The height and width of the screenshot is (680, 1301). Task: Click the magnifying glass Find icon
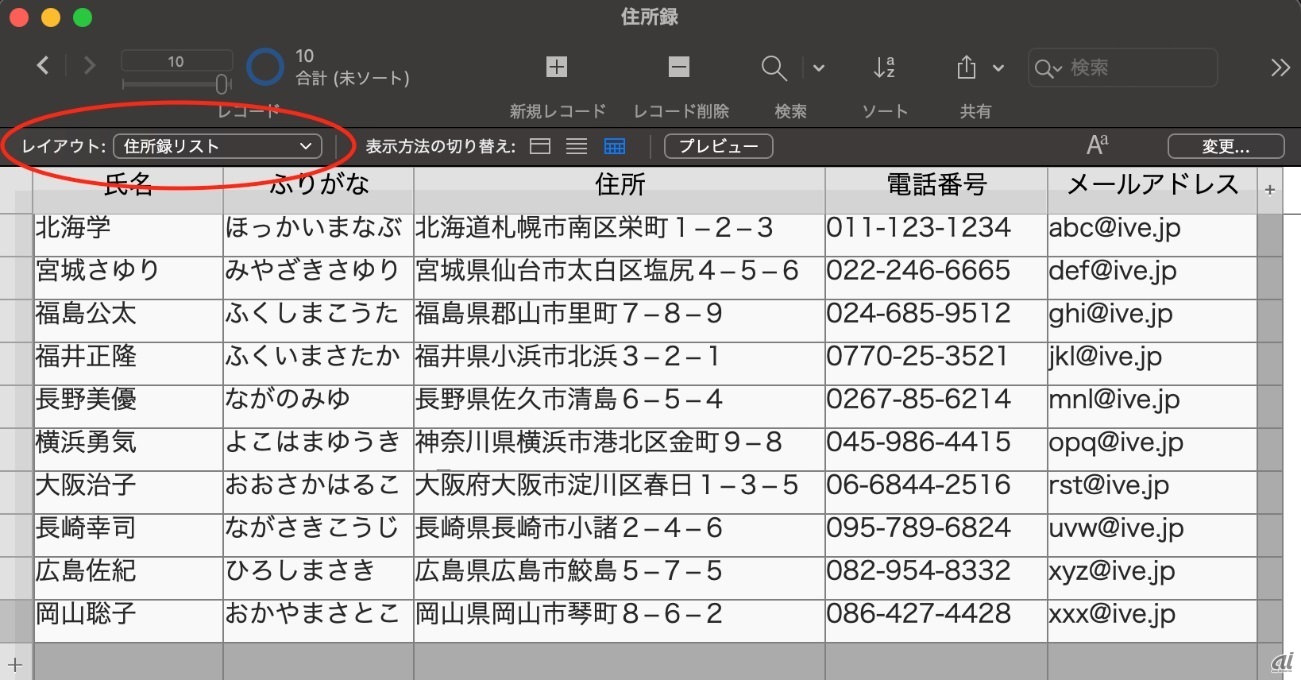(773, 67)
